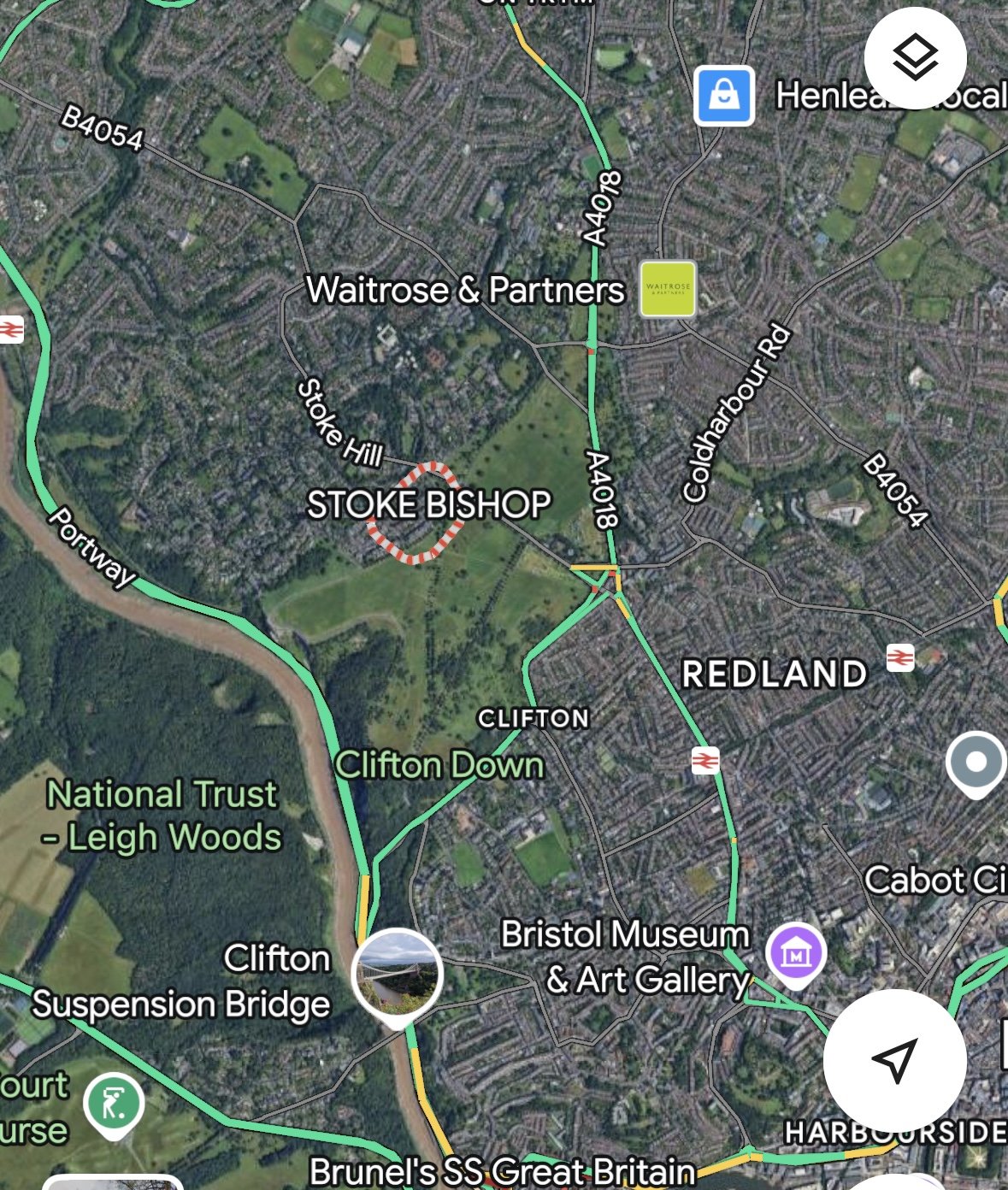Tap the my location arrow button
1008x1190 pixels.
click(x=894, y=1060)
